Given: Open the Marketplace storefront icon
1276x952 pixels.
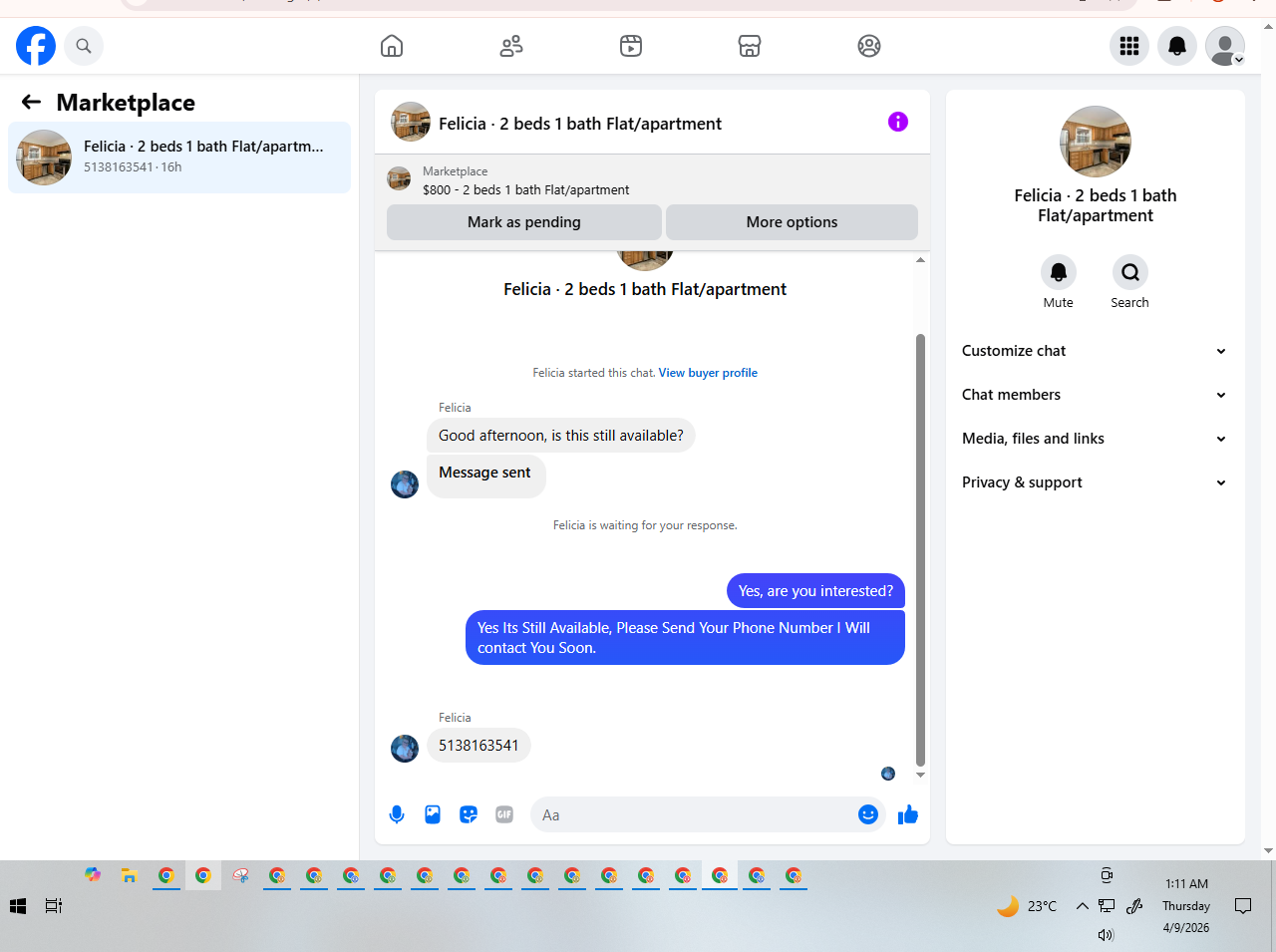Looking at the screenshot, I should (x=750, y=46).
